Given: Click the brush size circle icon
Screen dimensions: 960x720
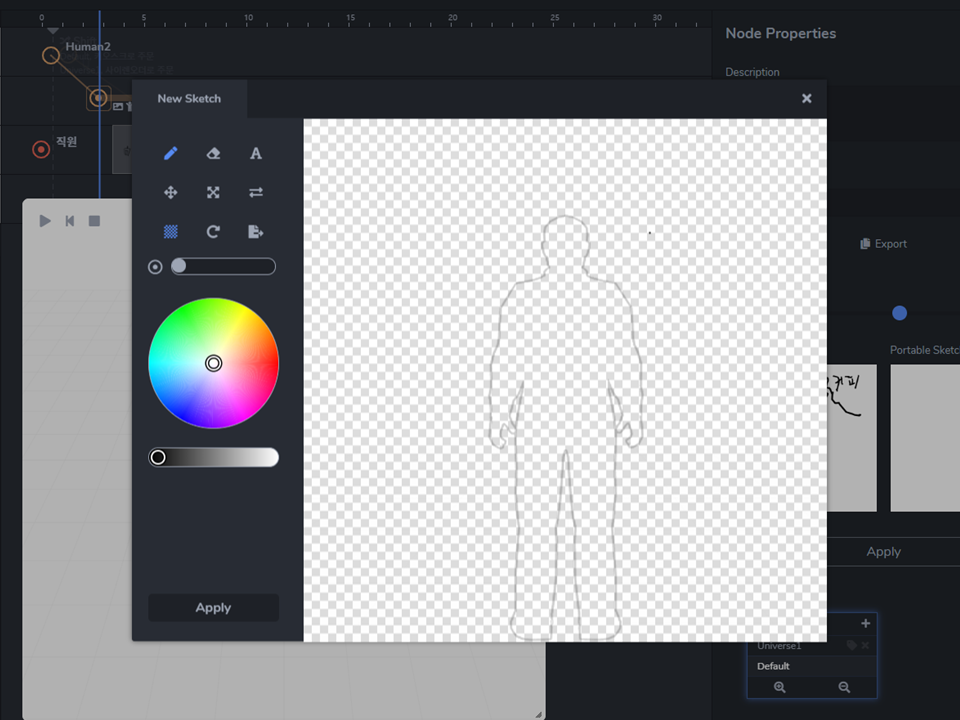Looking at the screenshot, I should click(x=155, y=267).
